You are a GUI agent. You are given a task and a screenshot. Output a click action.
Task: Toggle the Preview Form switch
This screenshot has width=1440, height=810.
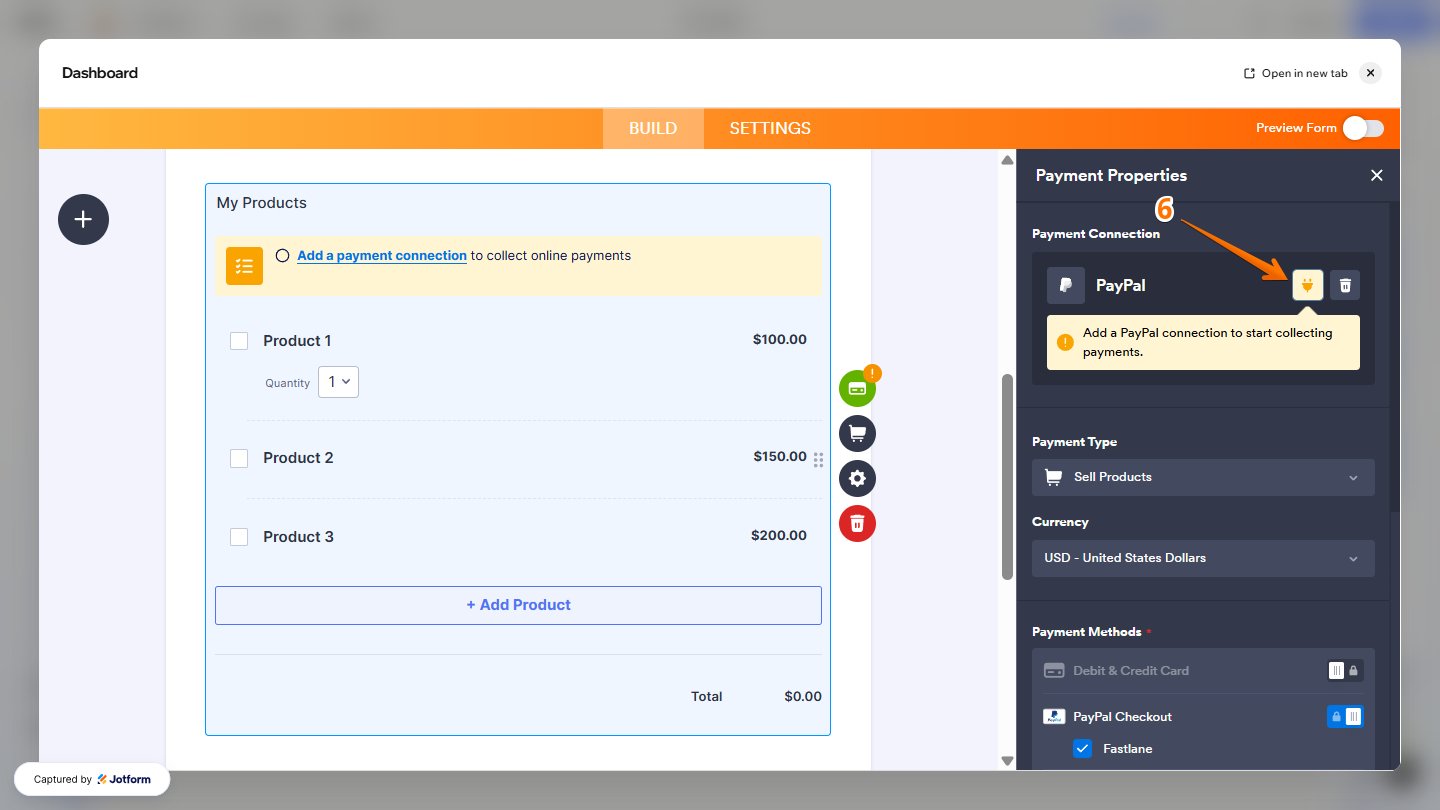click(1363, 128)
